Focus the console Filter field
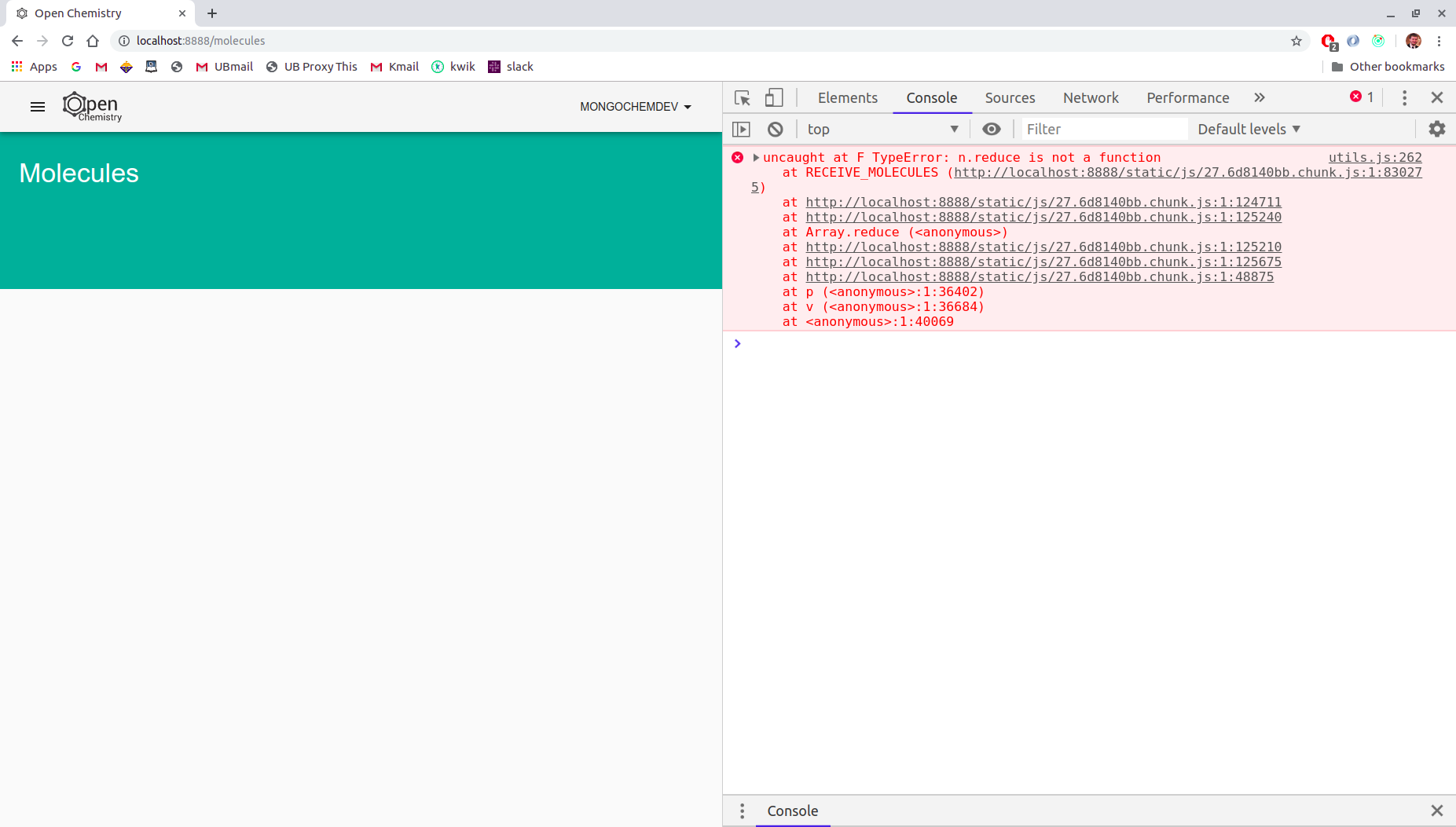This screenshot has width=1456, height=827. (1104, 129)
